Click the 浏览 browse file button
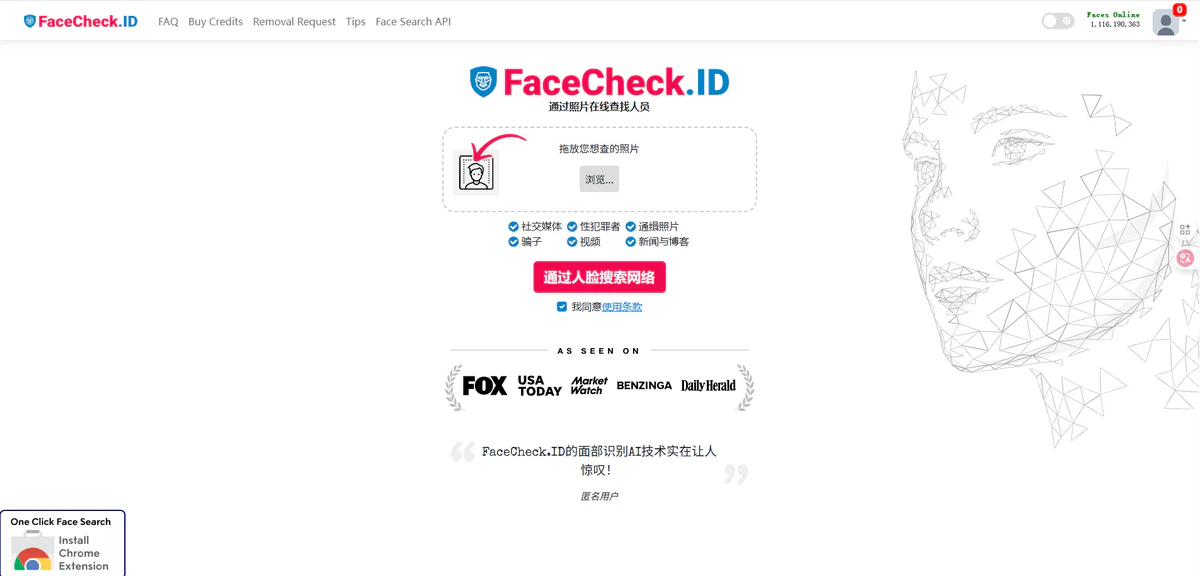1200x576 pixels. [x=599, y=179]
